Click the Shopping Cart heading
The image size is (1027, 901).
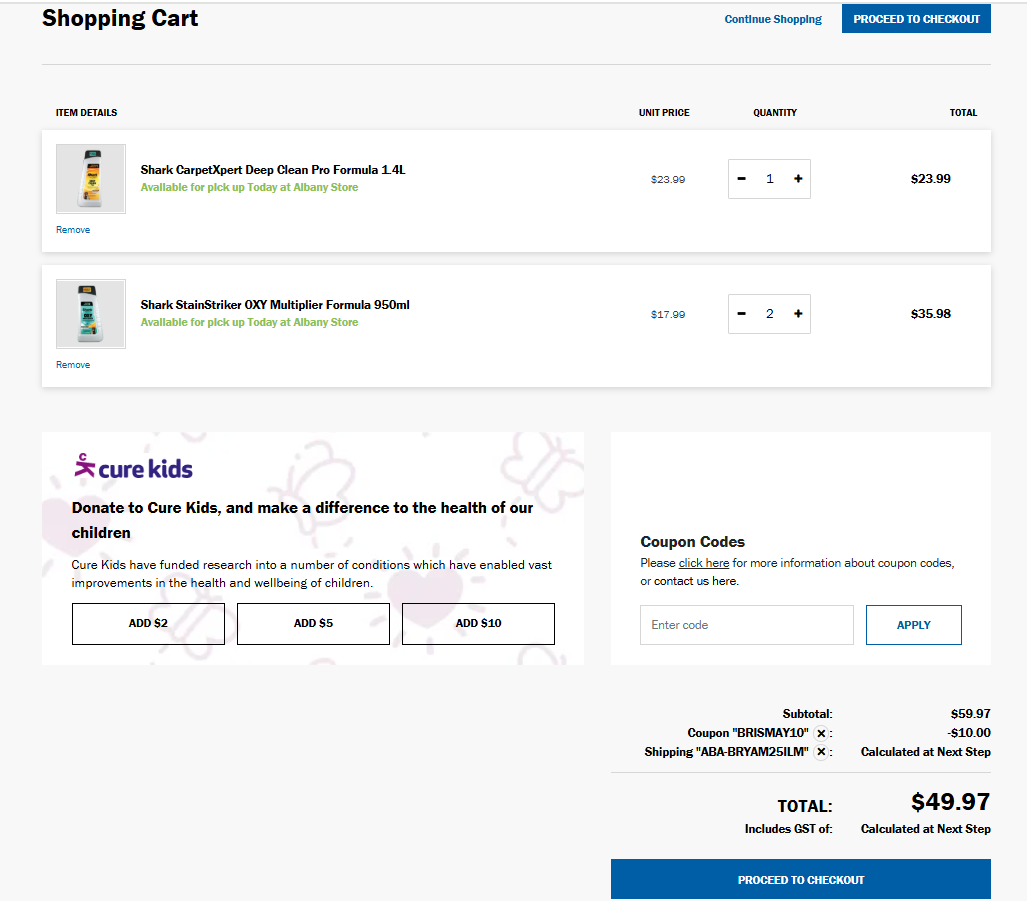pos(120,18)
